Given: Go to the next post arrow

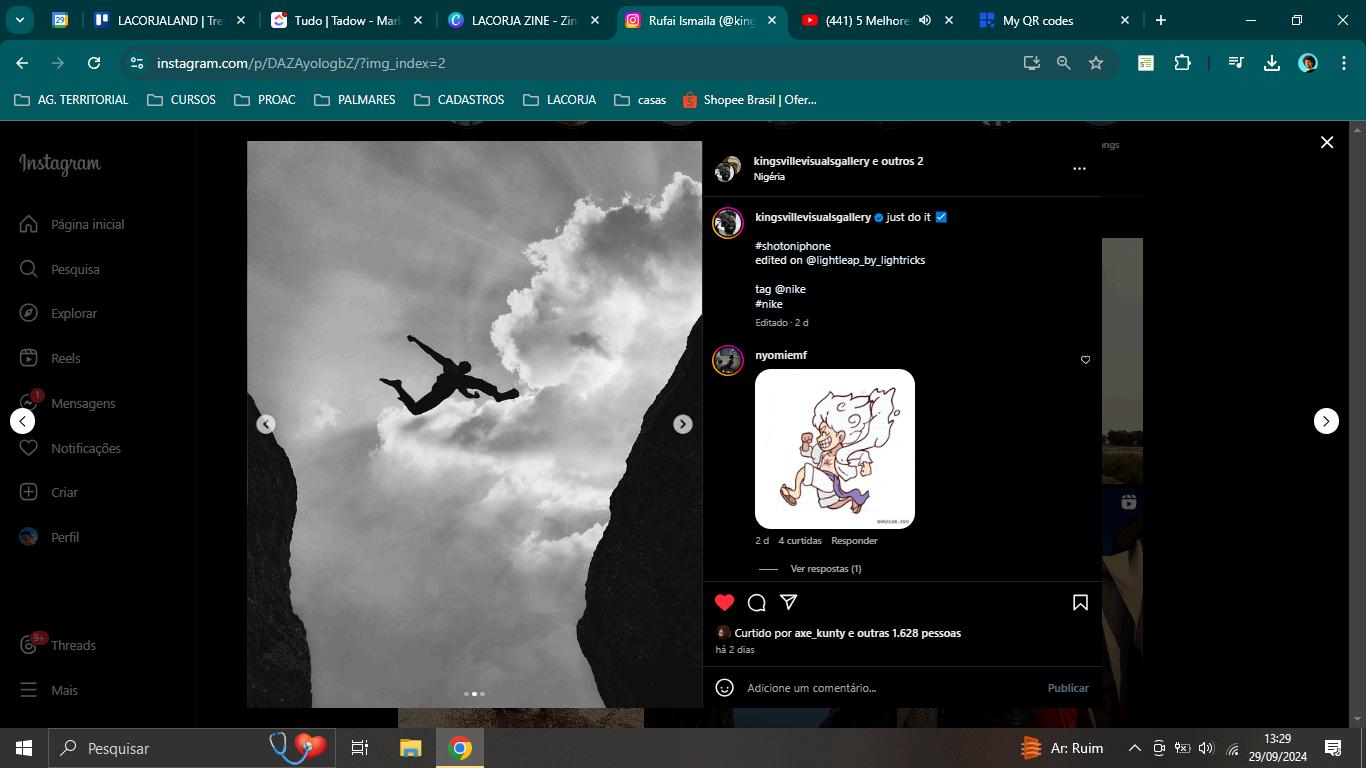Looking at the screenshot, I should click(1326, 421).
